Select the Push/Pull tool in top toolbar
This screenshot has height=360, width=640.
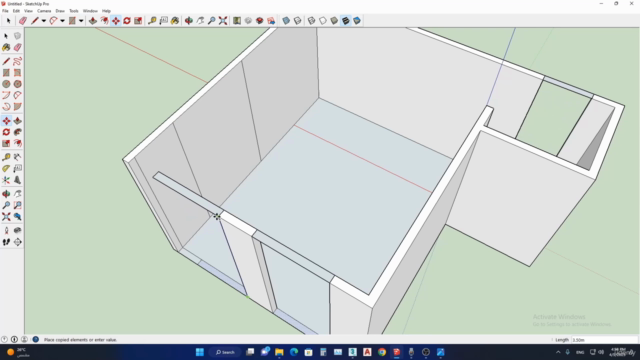pos(93,20)
